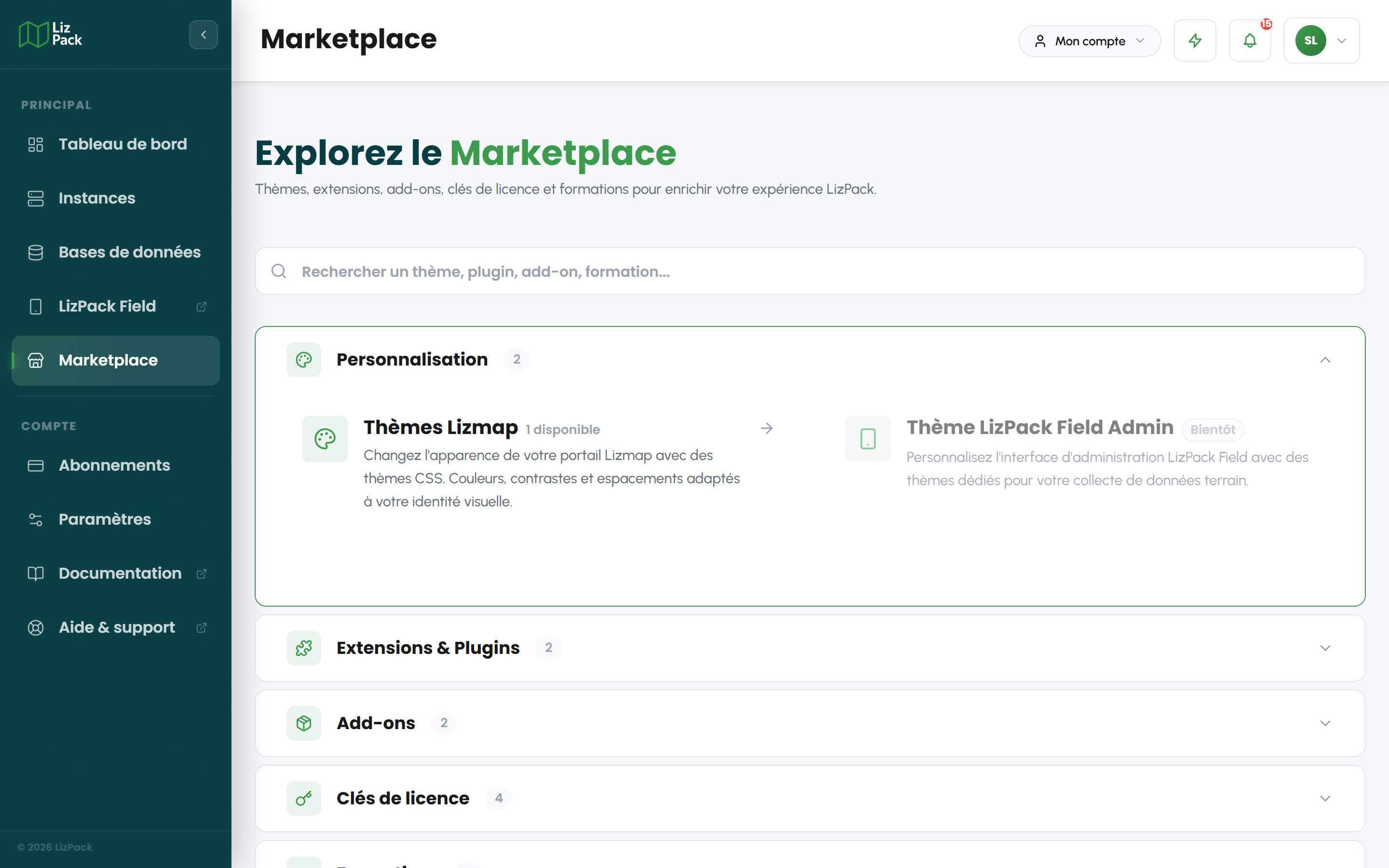Open Abonnements page
This screenshot has height=868, width=1389.
115,465
